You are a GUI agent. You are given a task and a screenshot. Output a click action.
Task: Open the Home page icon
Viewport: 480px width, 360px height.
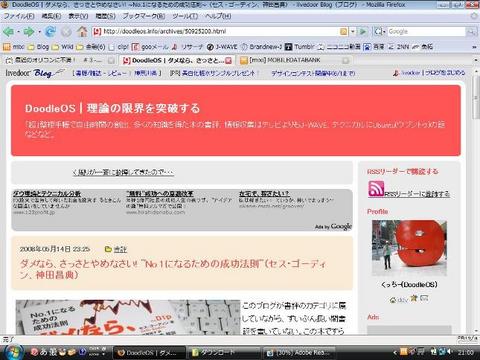click(x=82, y=32)
